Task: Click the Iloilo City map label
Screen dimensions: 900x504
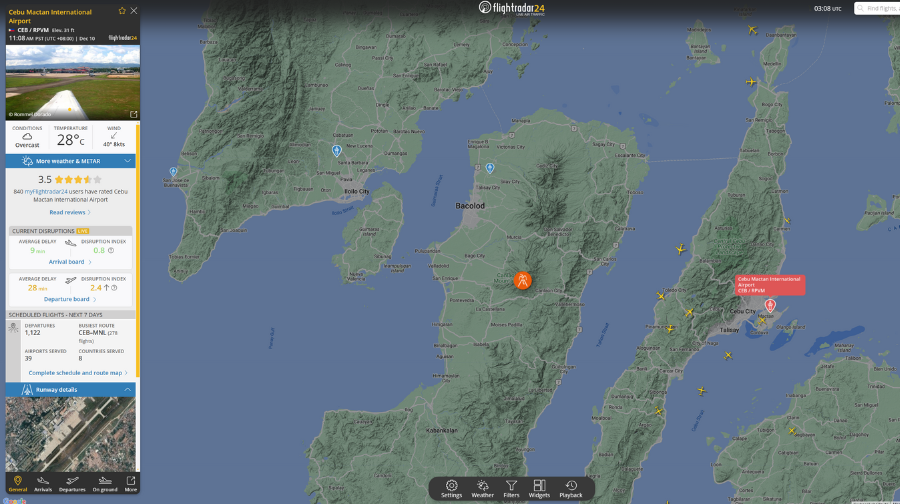Action: coord(356,191)
